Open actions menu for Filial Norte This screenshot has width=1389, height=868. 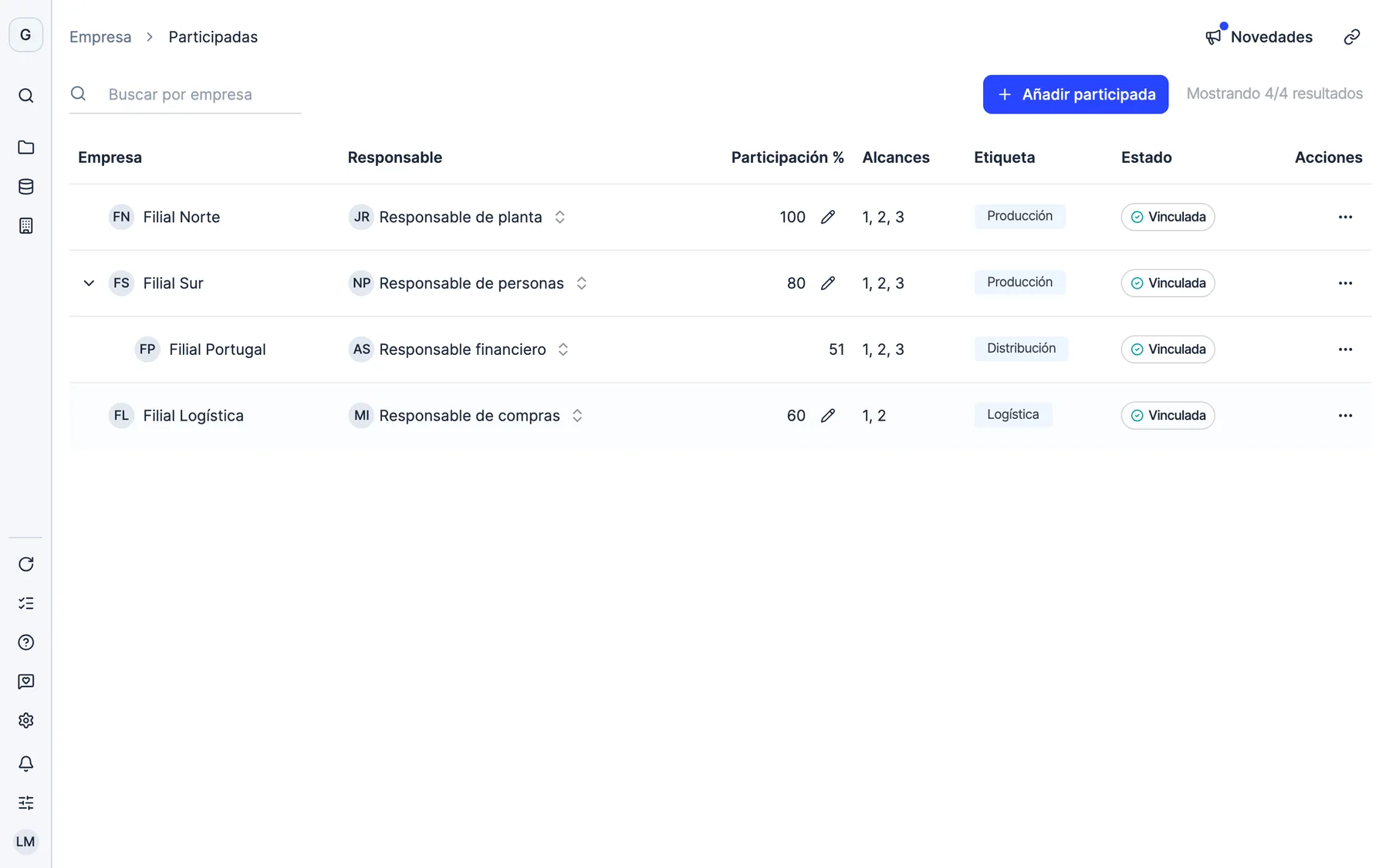1345,218
